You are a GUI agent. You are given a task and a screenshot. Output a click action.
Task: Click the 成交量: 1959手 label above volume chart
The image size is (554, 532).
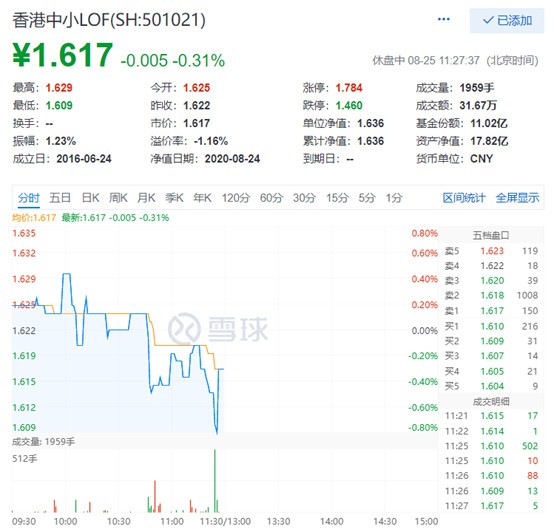pos(43,442)
